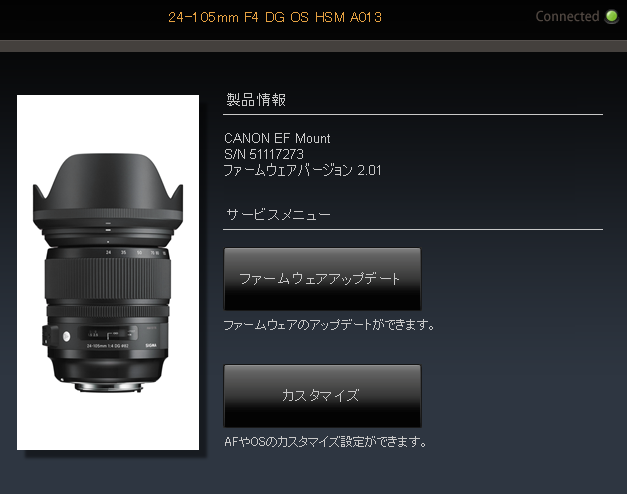The height and width of the screenshot is (494, 627).
Task: Select the Sigma lens product image
Action: tap(108, 272)
